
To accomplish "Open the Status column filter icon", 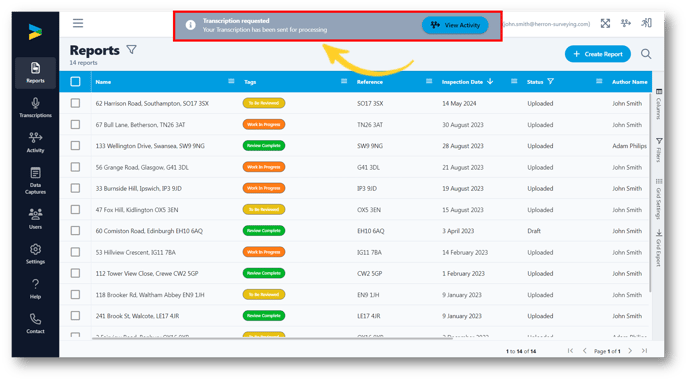I will point(551,82).
